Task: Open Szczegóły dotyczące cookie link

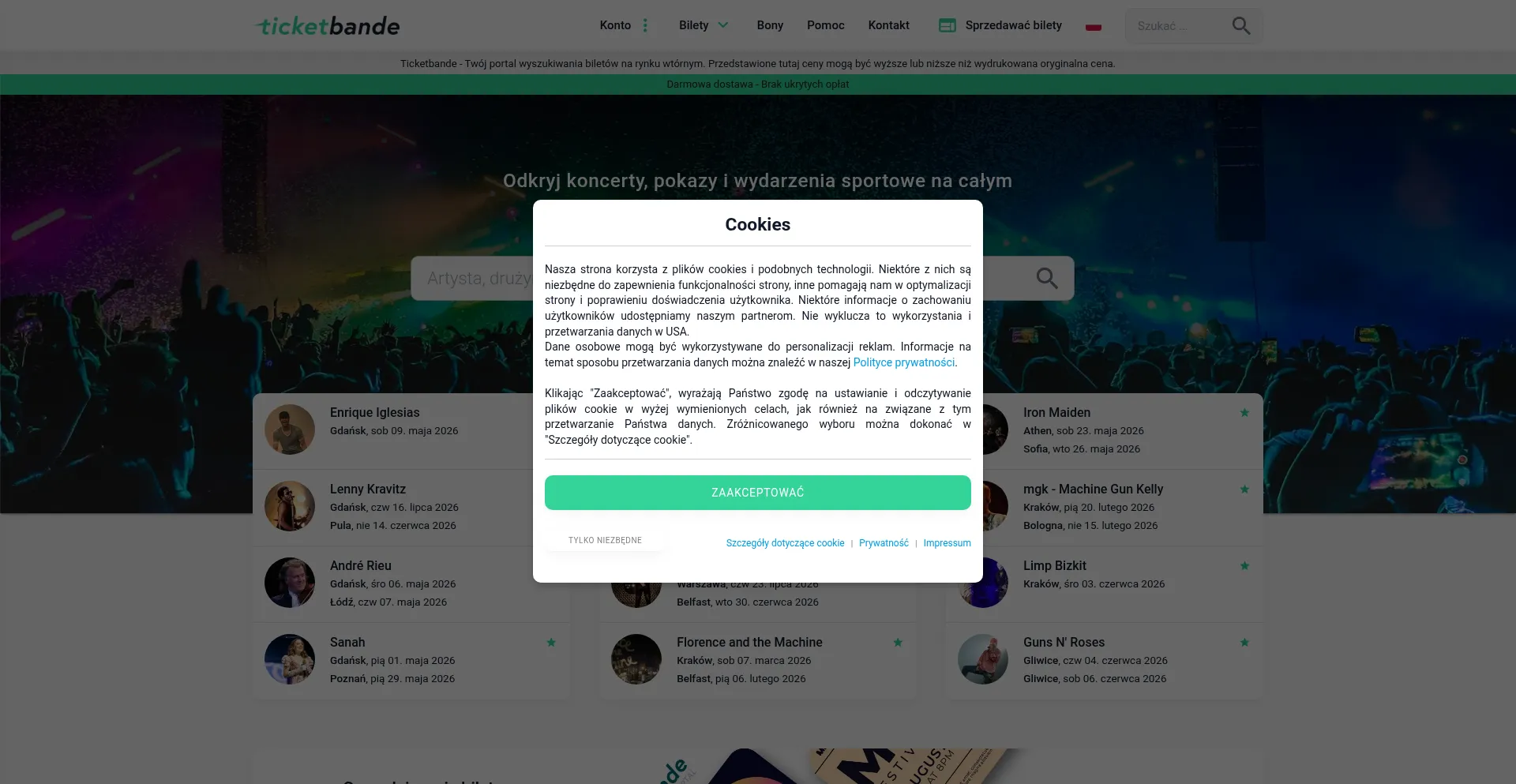Action: click(785, 543)
